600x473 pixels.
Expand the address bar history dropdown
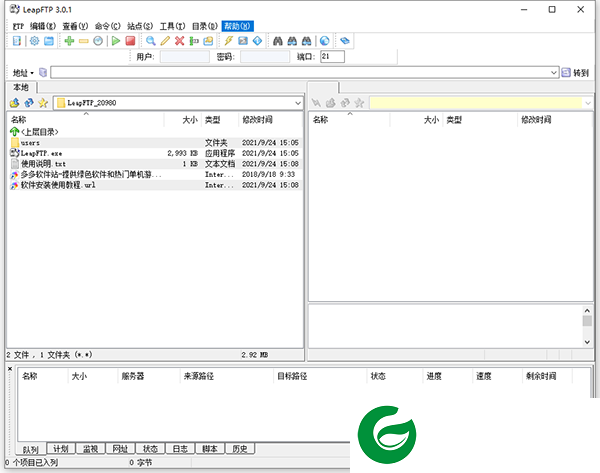tap(553, 73)
